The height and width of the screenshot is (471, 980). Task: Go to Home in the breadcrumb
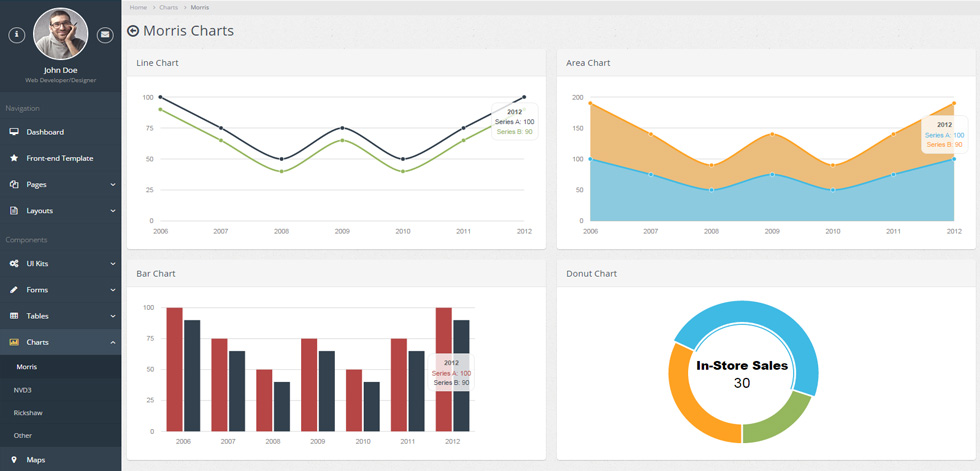(x=138, y=7)
